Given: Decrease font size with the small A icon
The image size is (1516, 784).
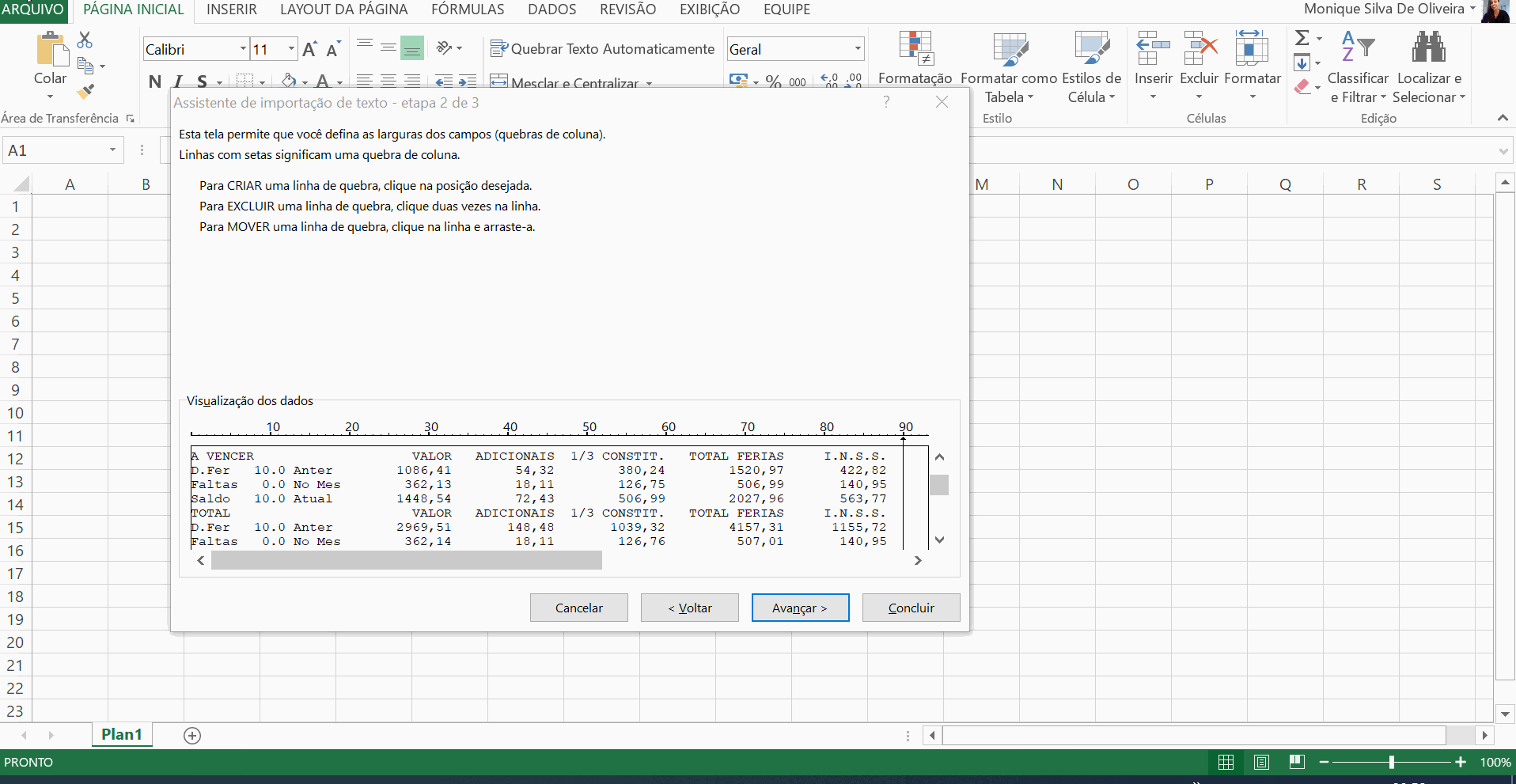Looking at the screenshot, I should [333, 49].
